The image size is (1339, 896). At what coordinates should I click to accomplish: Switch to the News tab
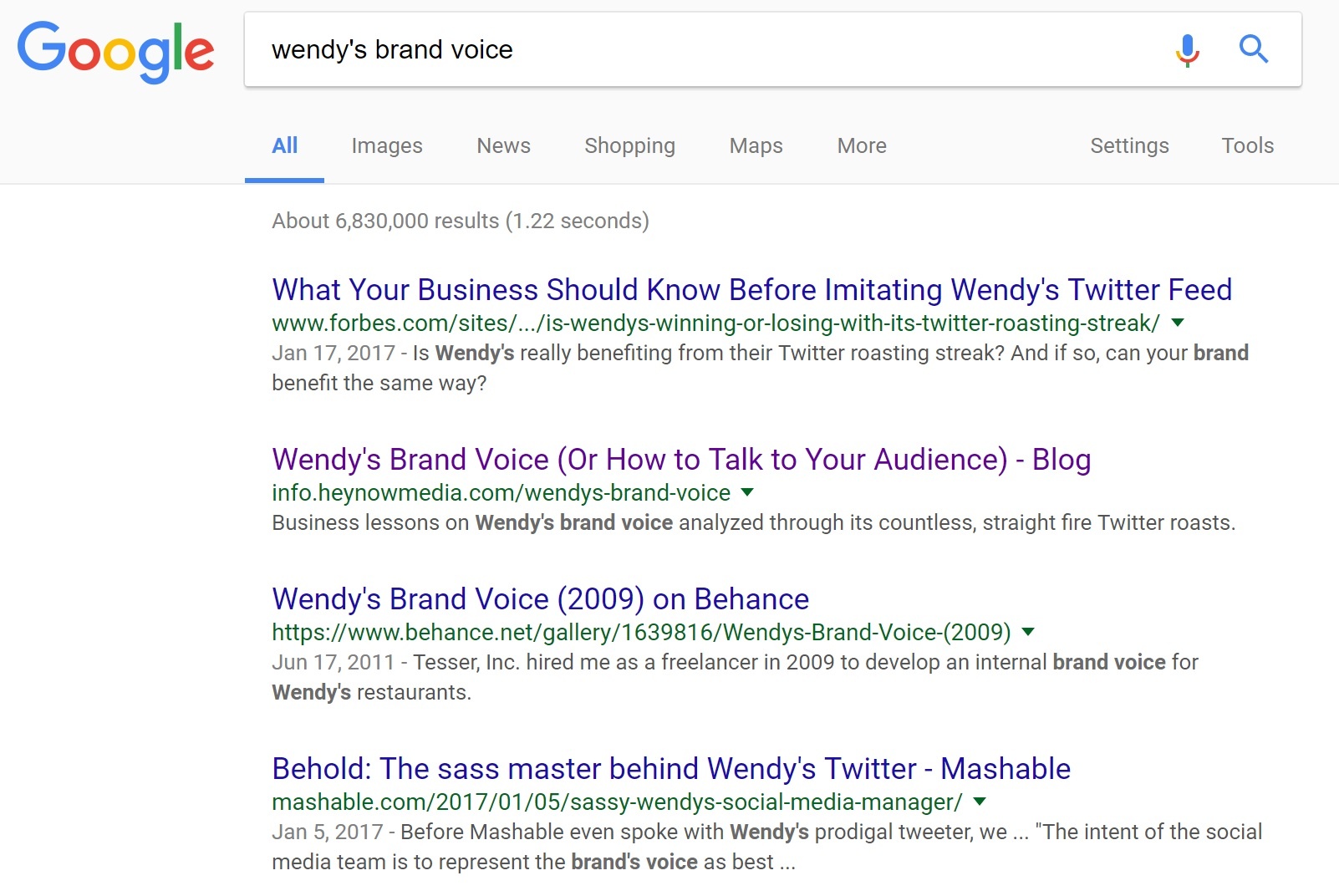(503, 145)
